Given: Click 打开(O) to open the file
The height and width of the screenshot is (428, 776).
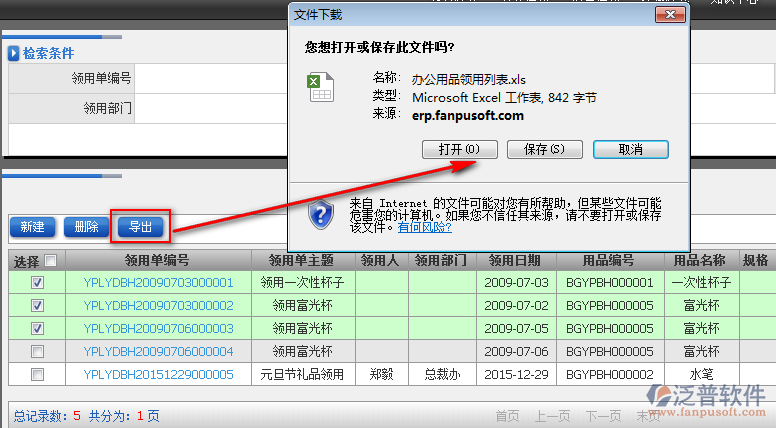Looking at the screenshot, I should (x=459, y=149).
